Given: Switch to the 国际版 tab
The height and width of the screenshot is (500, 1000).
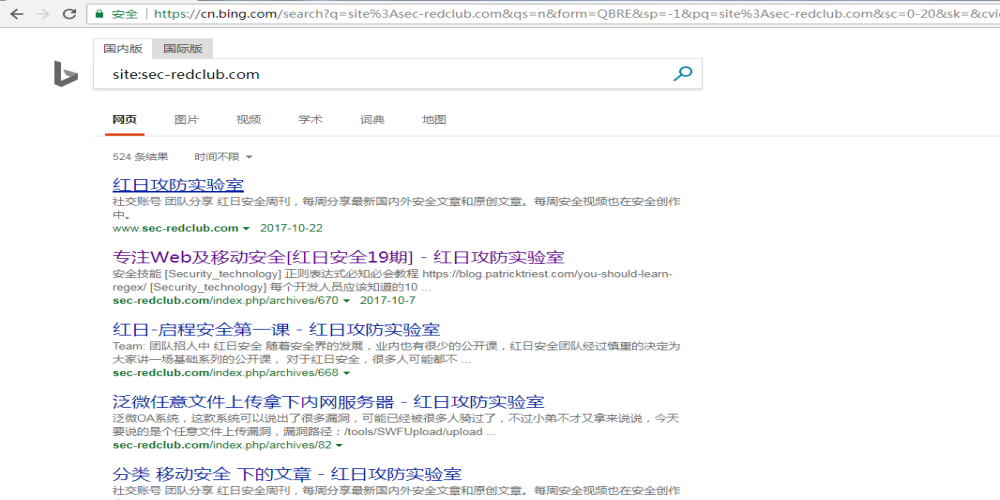Looking at the screenshot, I should (183, 48).
